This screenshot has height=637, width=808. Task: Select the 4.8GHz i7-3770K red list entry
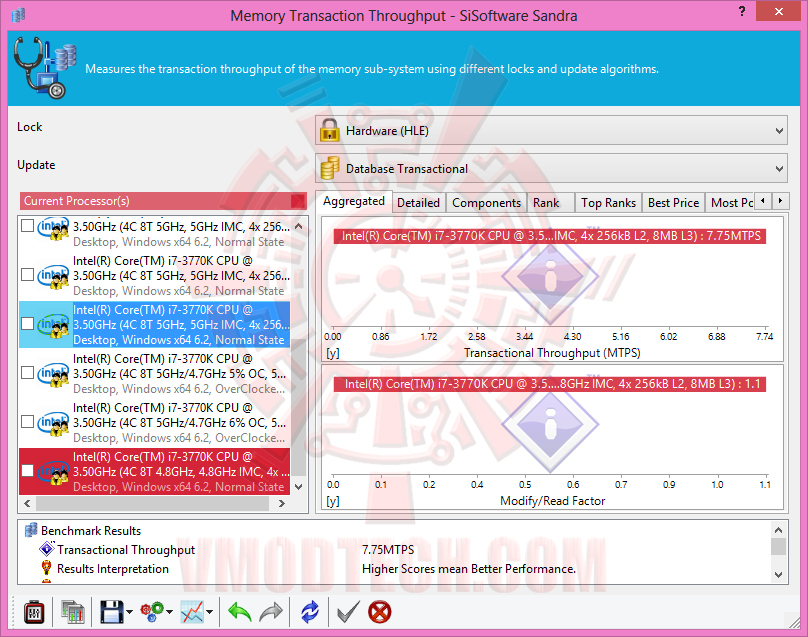click(x=155, y=472)
